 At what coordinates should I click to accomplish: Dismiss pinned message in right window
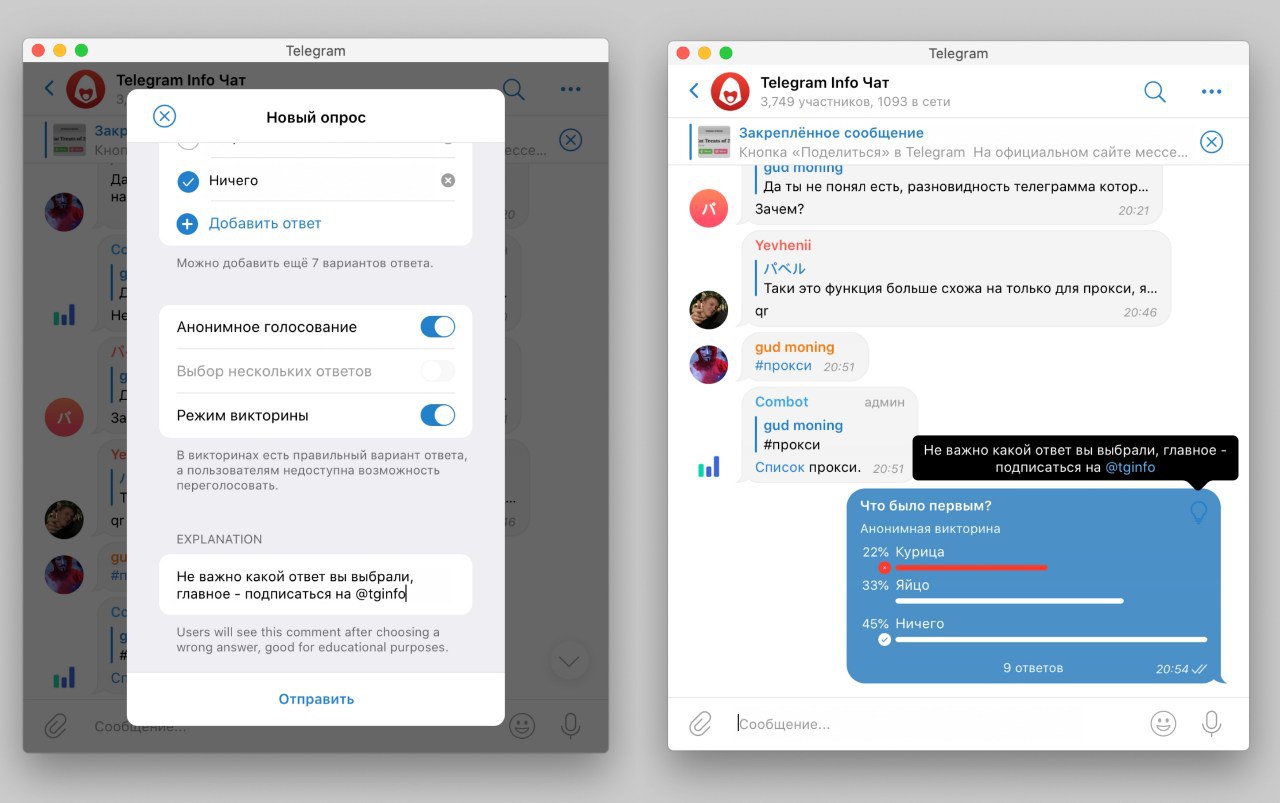click(1211, 142)
